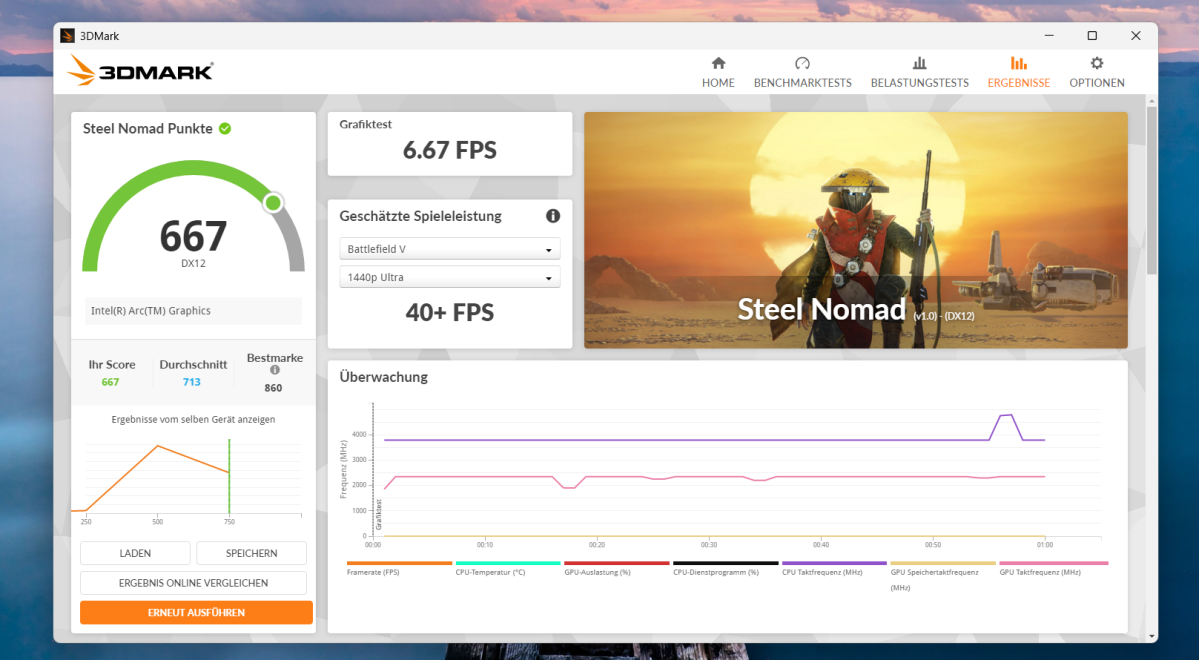Click the Ihr Score value 667
1199x660 pixels.
(x=110, y=382)
